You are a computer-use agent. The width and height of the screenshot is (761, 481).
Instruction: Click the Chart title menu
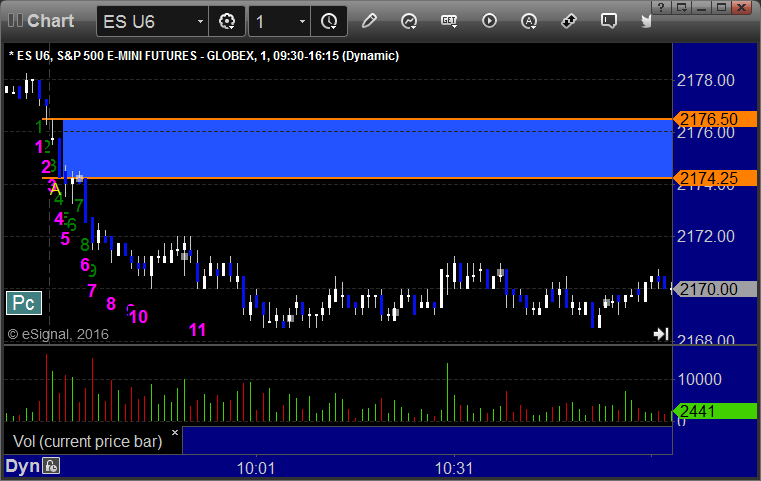coord(41,21)
